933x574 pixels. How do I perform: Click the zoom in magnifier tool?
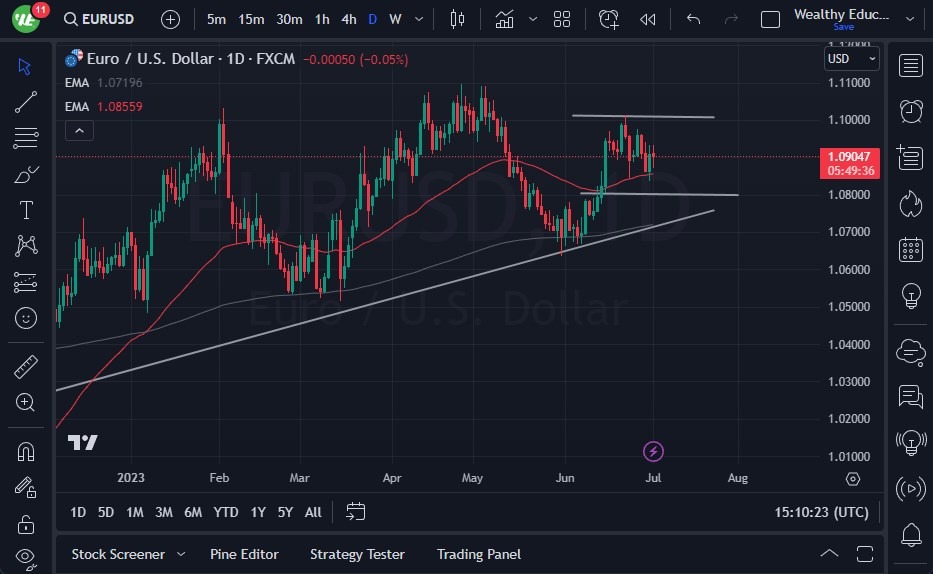[26, 402]
